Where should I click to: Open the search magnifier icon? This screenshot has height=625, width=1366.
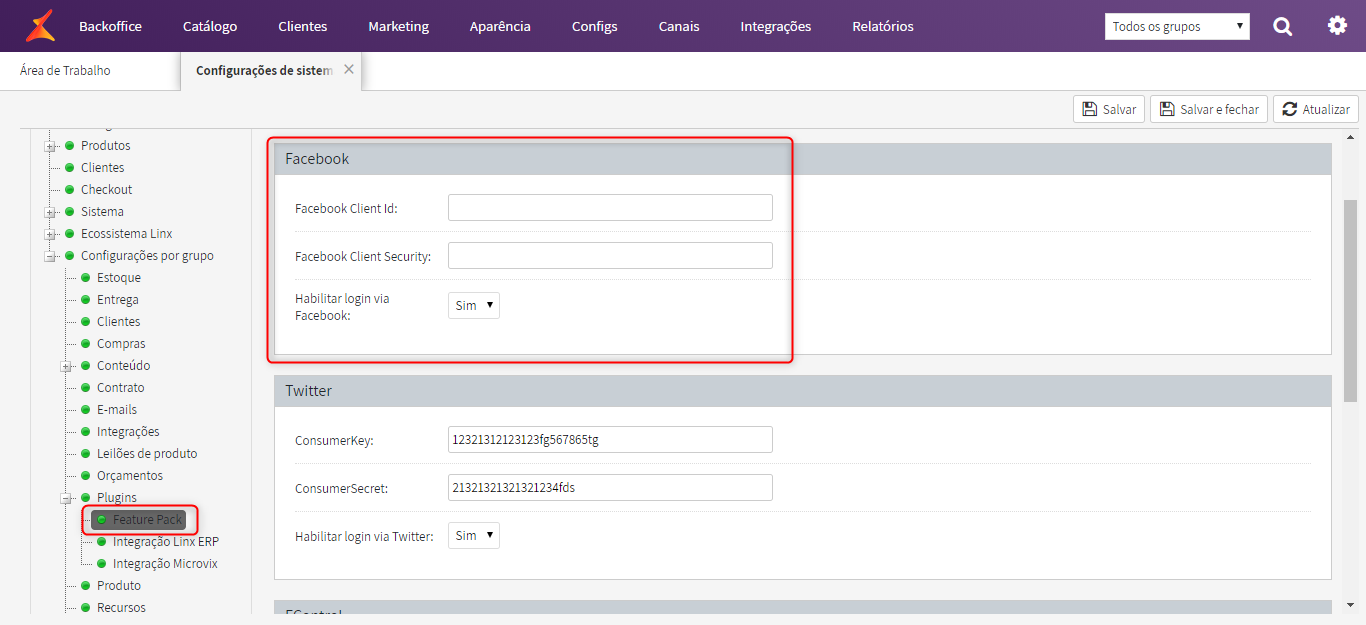coord(1282,26)
